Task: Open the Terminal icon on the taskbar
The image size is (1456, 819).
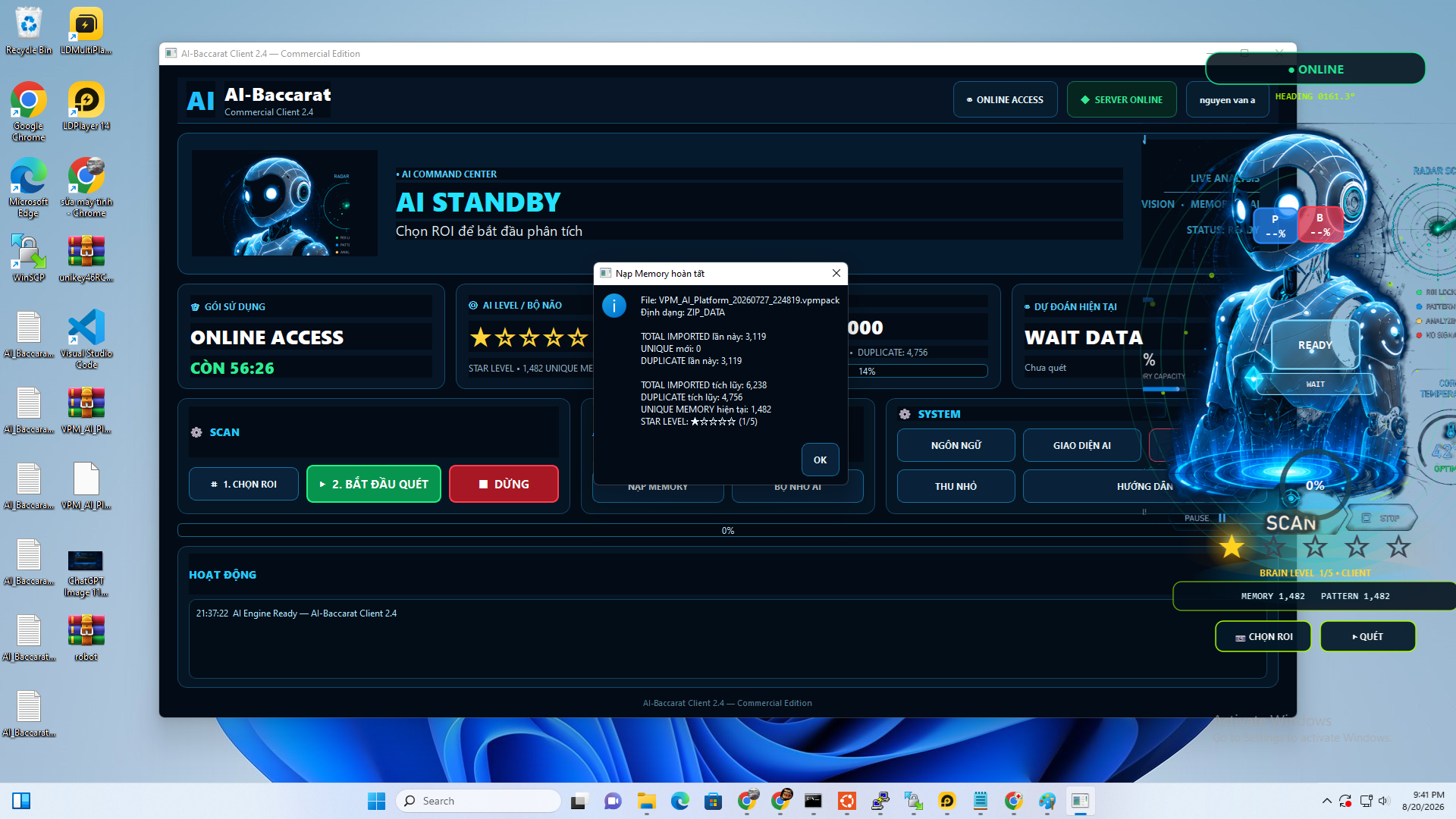Action: tap(814, 801)
